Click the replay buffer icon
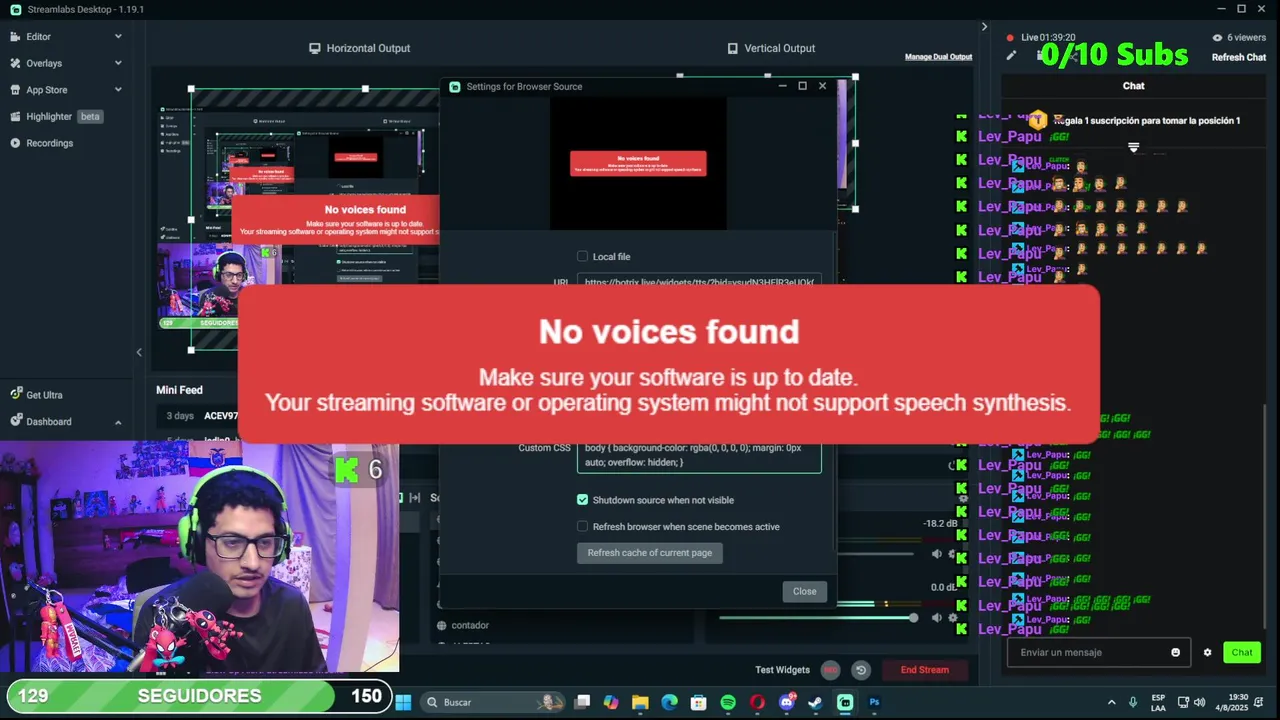The height and width of the screenshot is (720, 1280). [861, 670]
